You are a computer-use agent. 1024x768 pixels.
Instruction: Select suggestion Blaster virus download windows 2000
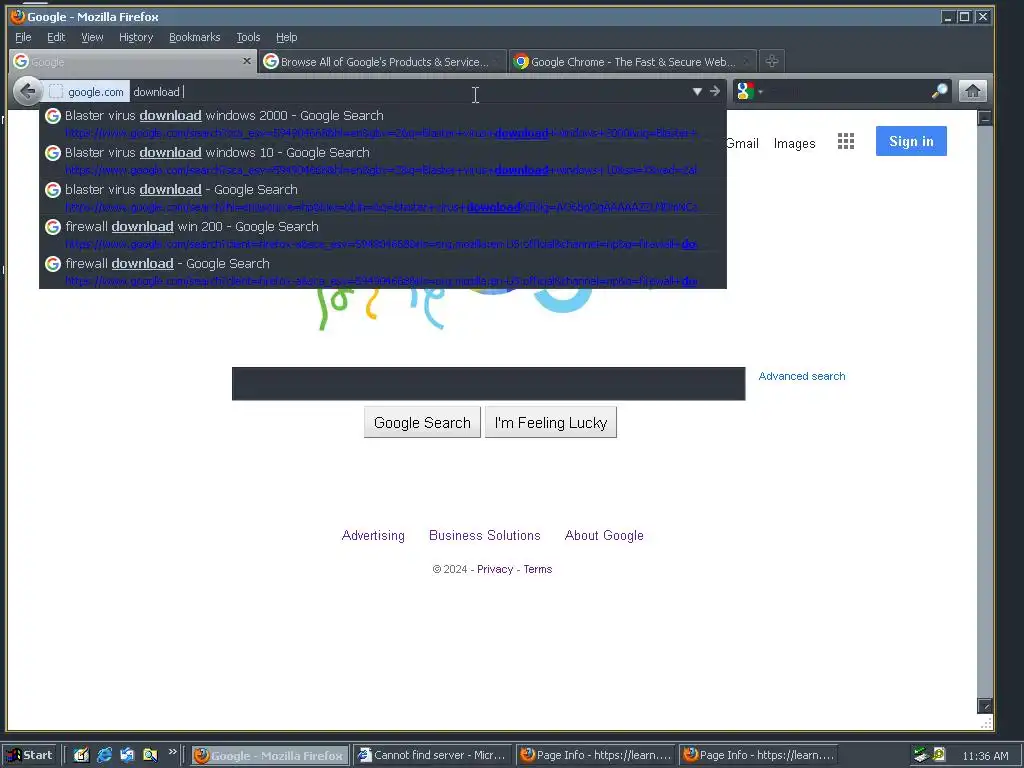pyautogui.click(x=383, y=123)
